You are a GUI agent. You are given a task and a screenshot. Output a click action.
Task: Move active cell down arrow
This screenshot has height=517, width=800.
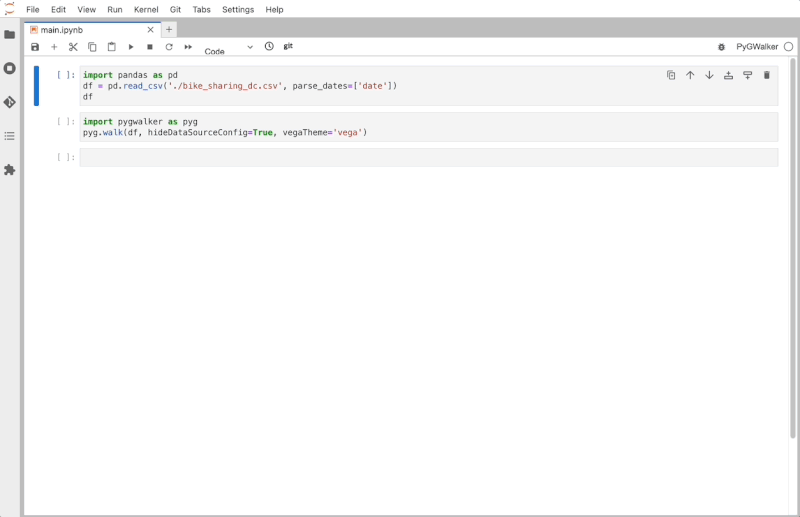(x=709, y=76)
